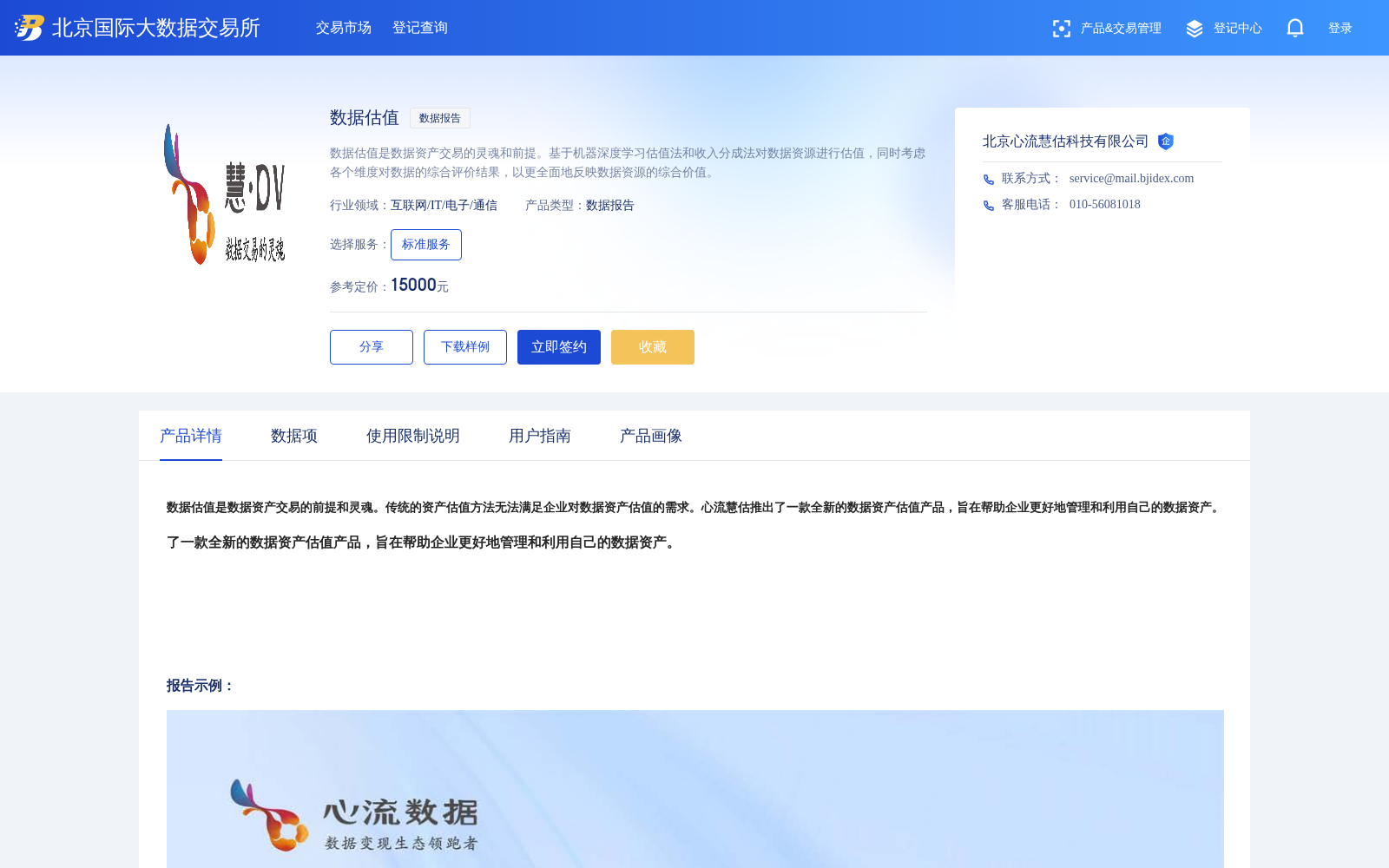This screenshot has height=868, width=1389.
Task: Click the 分享 button
Action: tap(372, 347)
